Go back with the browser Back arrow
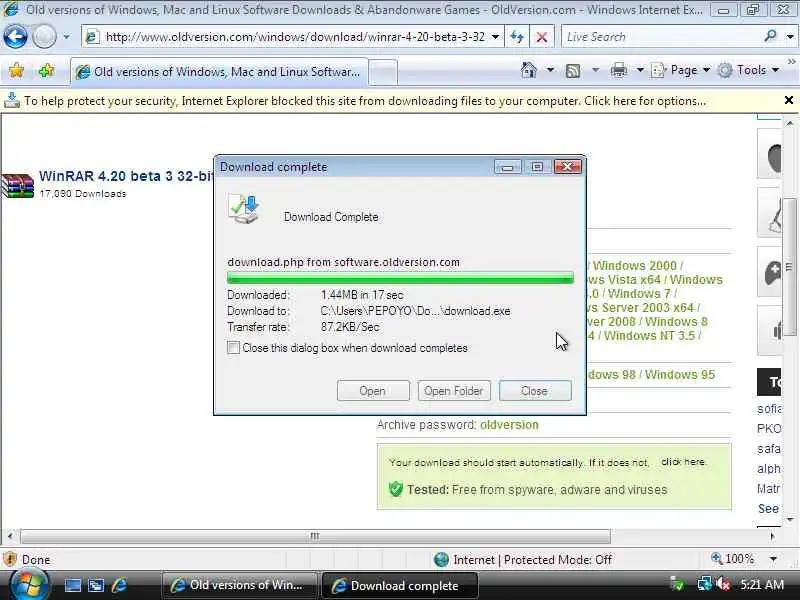This screenshot has height=600, width=800. pyautogui.click(x=15, y=37)
